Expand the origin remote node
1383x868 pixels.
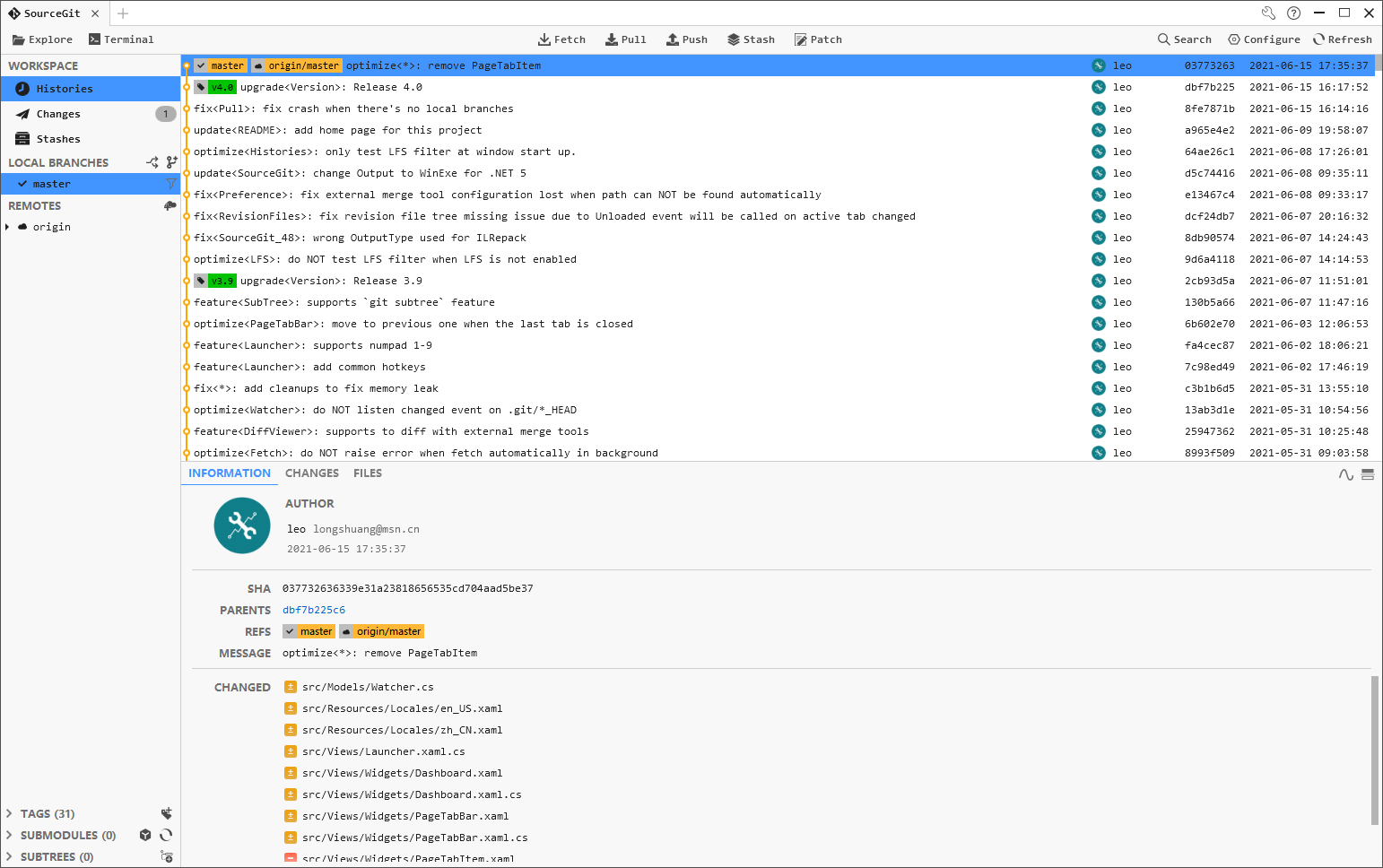click(x=7, y=227)
